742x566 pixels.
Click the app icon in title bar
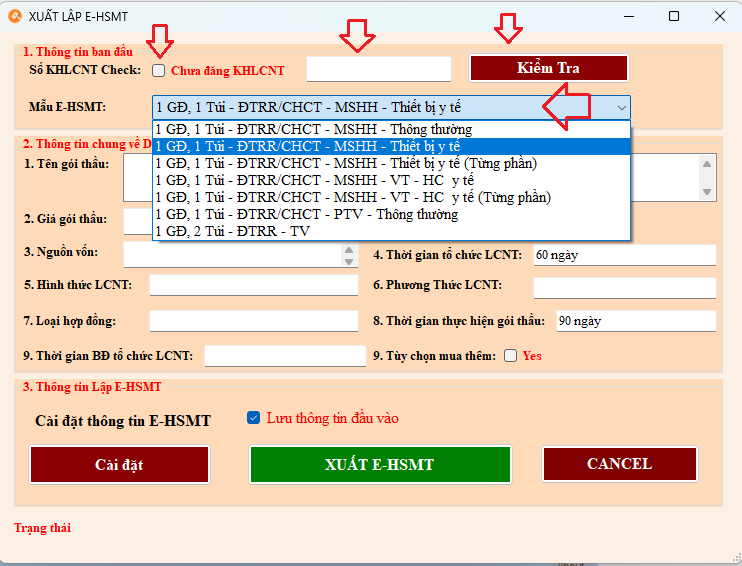coord(15,16)
